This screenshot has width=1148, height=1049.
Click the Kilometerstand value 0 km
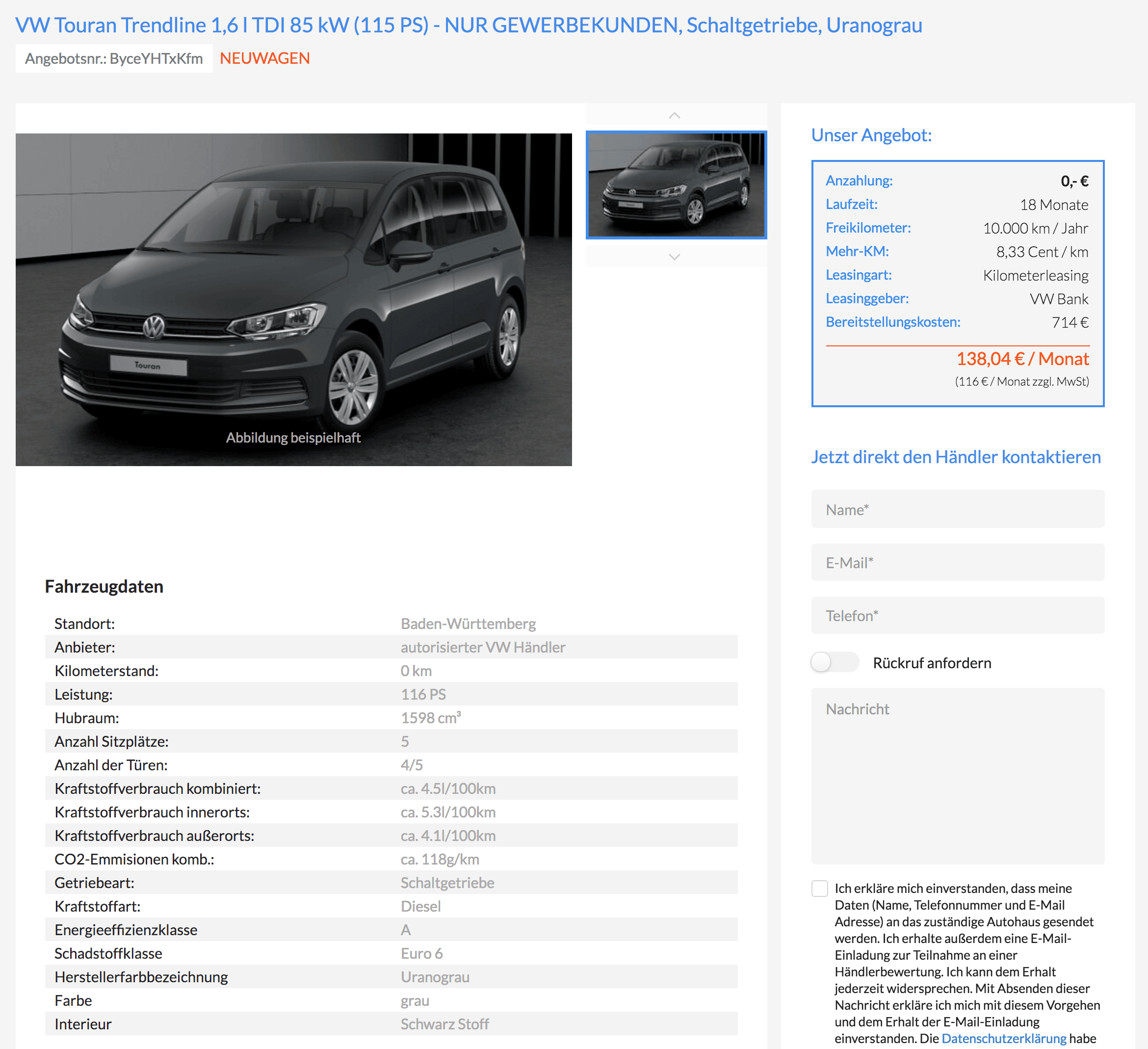416,671
